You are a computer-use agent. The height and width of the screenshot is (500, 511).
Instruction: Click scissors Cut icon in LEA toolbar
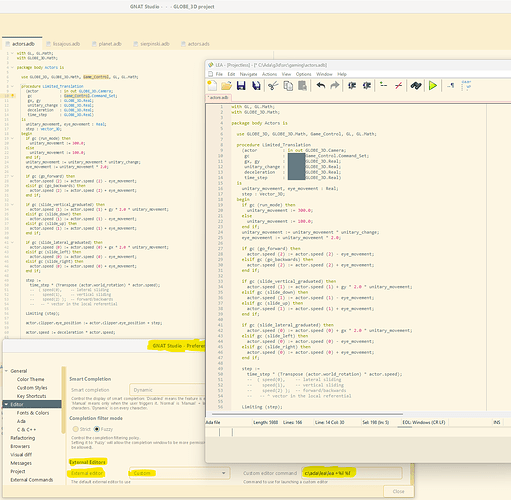coord(273,86)
